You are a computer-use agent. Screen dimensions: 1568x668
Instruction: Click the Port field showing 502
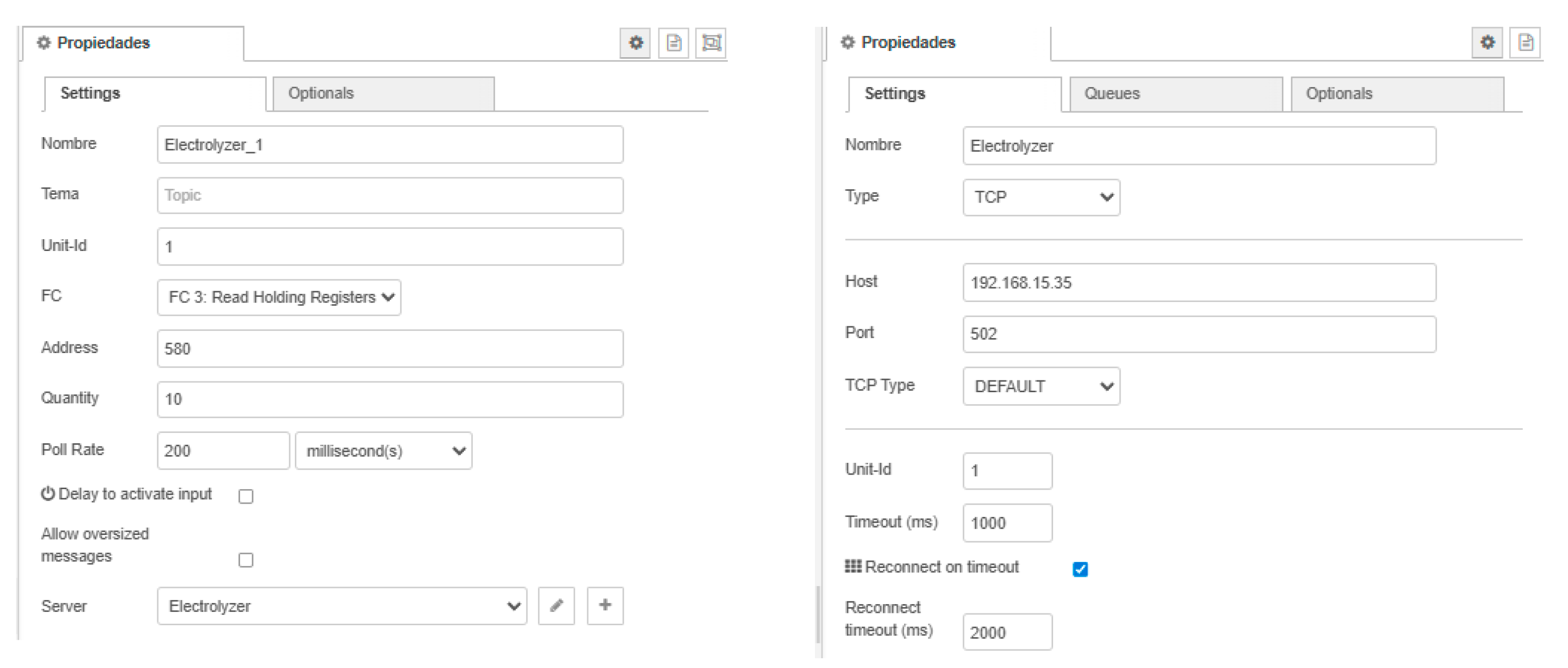coord(1199,333)
